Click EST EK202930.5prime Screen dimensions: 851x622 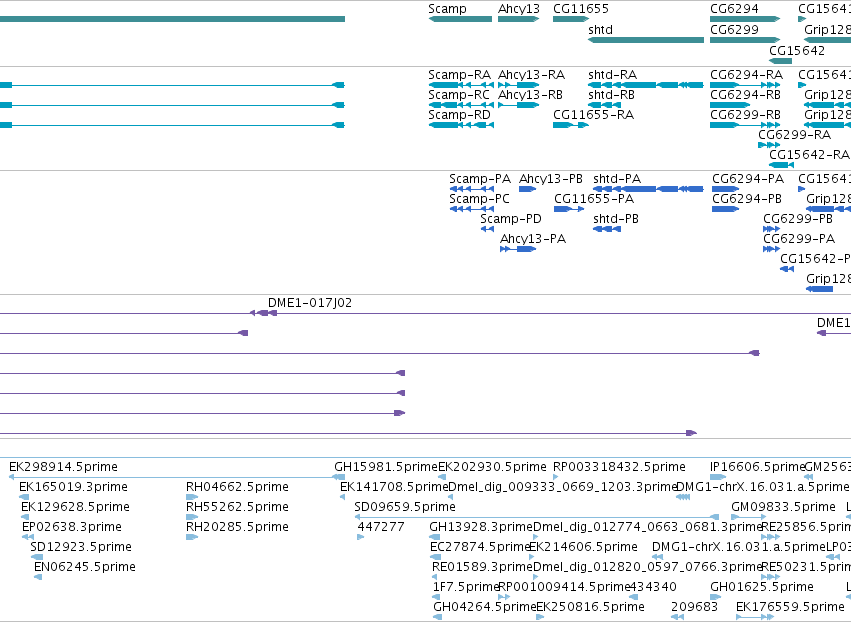(x=442, y=478)
